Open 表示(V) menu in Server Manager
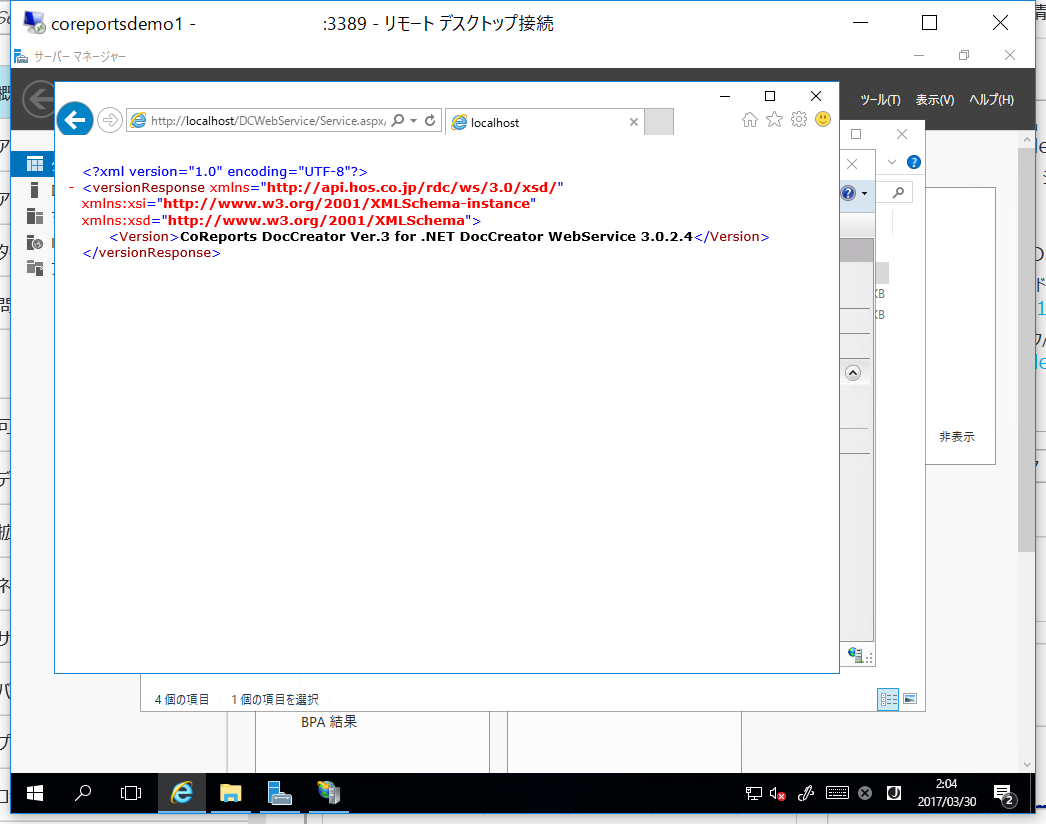Screen dimensions: 1046x824 tap(935, 99)
